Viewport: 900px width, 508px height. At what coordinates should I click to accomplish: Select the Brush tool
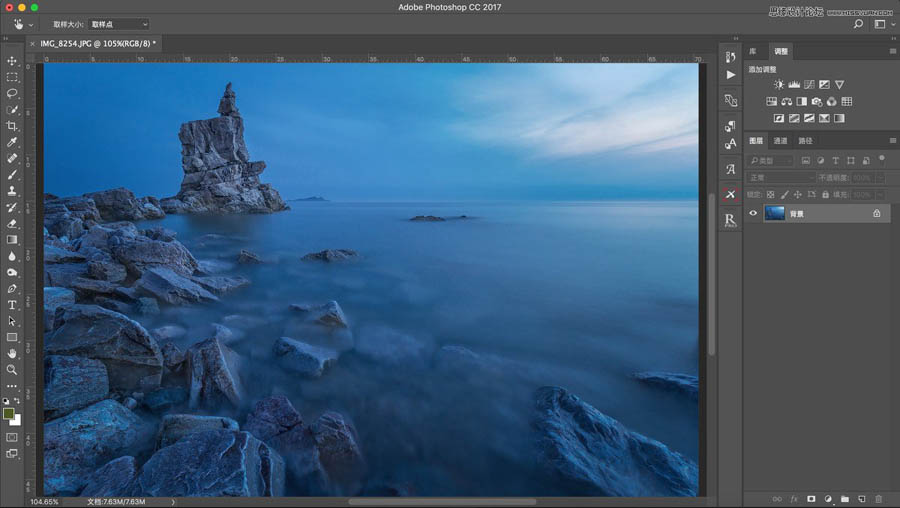pyautogui.click(x=11, y=174)
